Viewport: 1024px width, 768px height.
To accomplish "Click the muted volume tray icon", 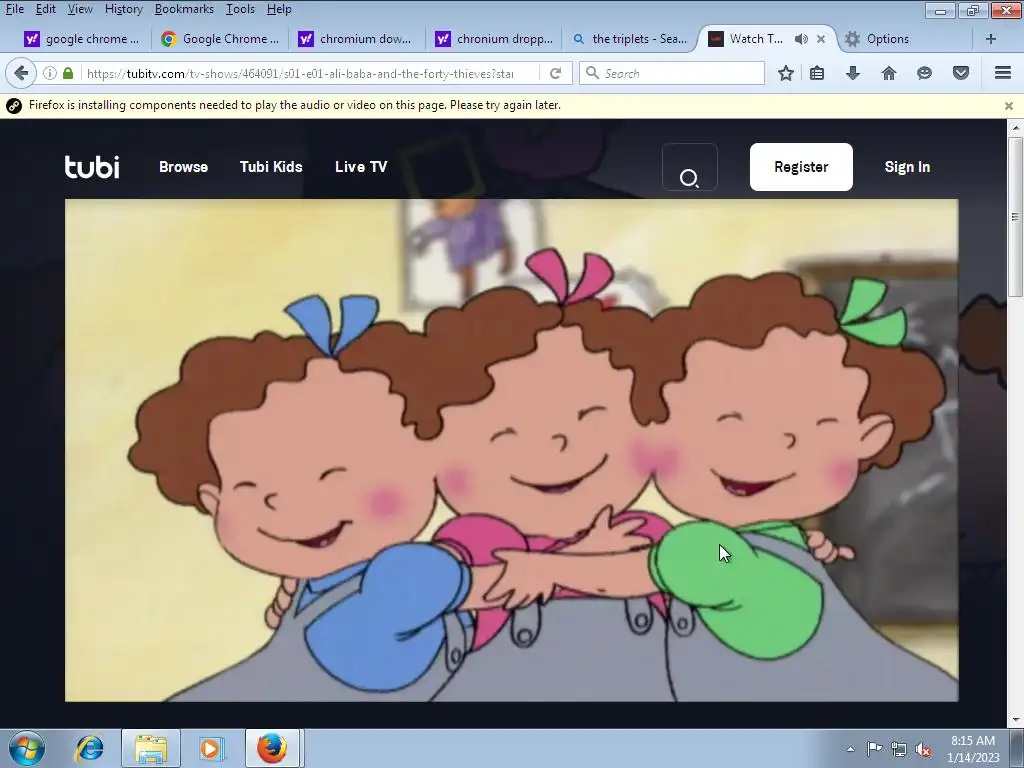I will pyautogui.click(x=923, y=749).
